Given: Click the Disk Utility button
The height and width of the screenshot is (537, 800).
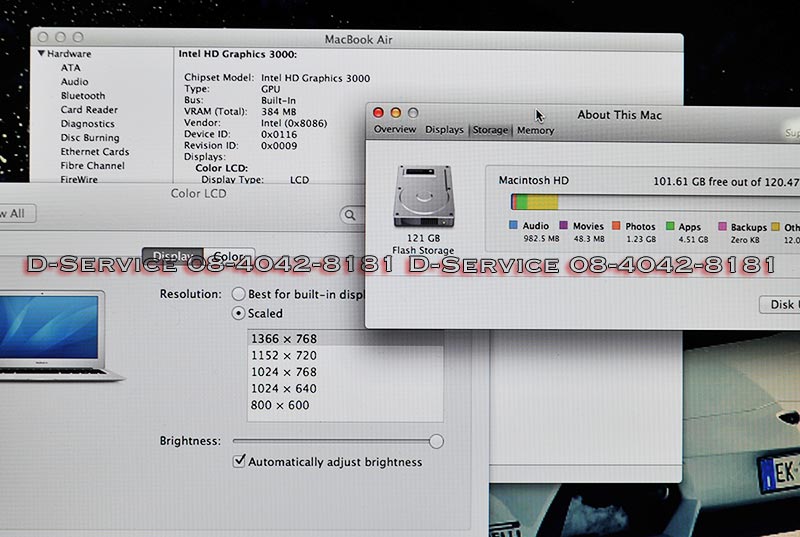Looking at the screenshot, I should click(x=780, y=304).
